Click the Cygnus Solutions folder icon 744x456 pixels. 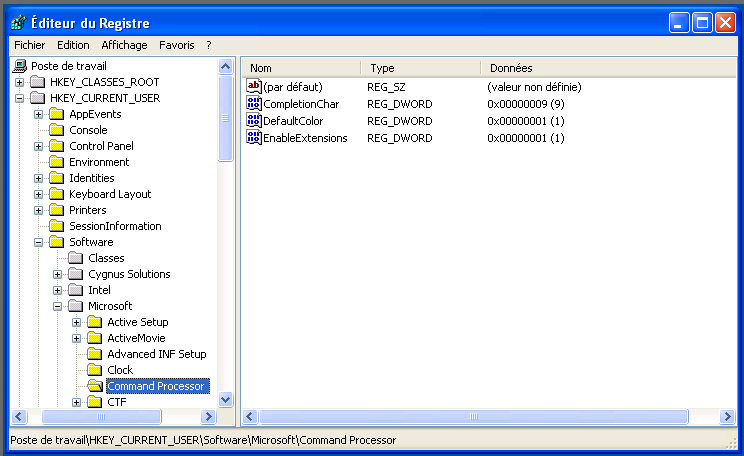(76, 274)
